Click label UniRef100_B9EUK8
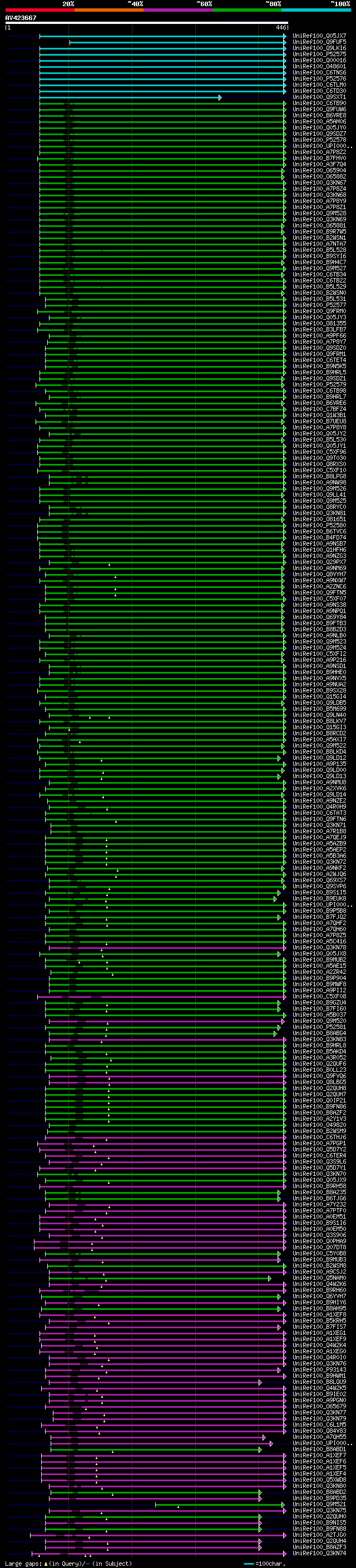Screen dimensions: 356x1568 point(319,898)
